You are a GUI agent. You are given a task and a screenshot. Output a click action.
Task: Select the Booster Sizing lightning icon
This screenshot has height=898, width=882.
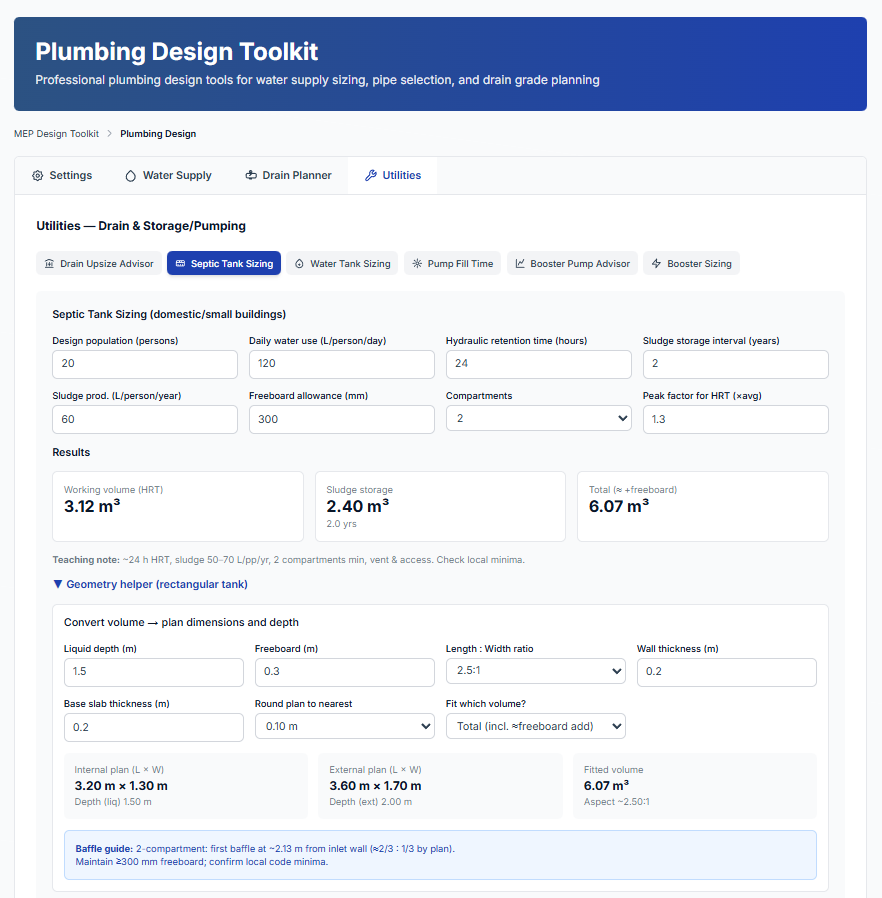tap(656, 264)
